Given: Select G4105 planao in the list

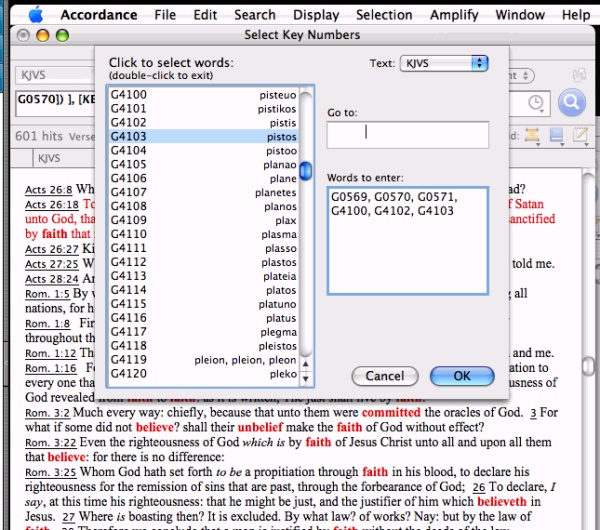Looking at the screenshot, I should [x=203, y=164].
